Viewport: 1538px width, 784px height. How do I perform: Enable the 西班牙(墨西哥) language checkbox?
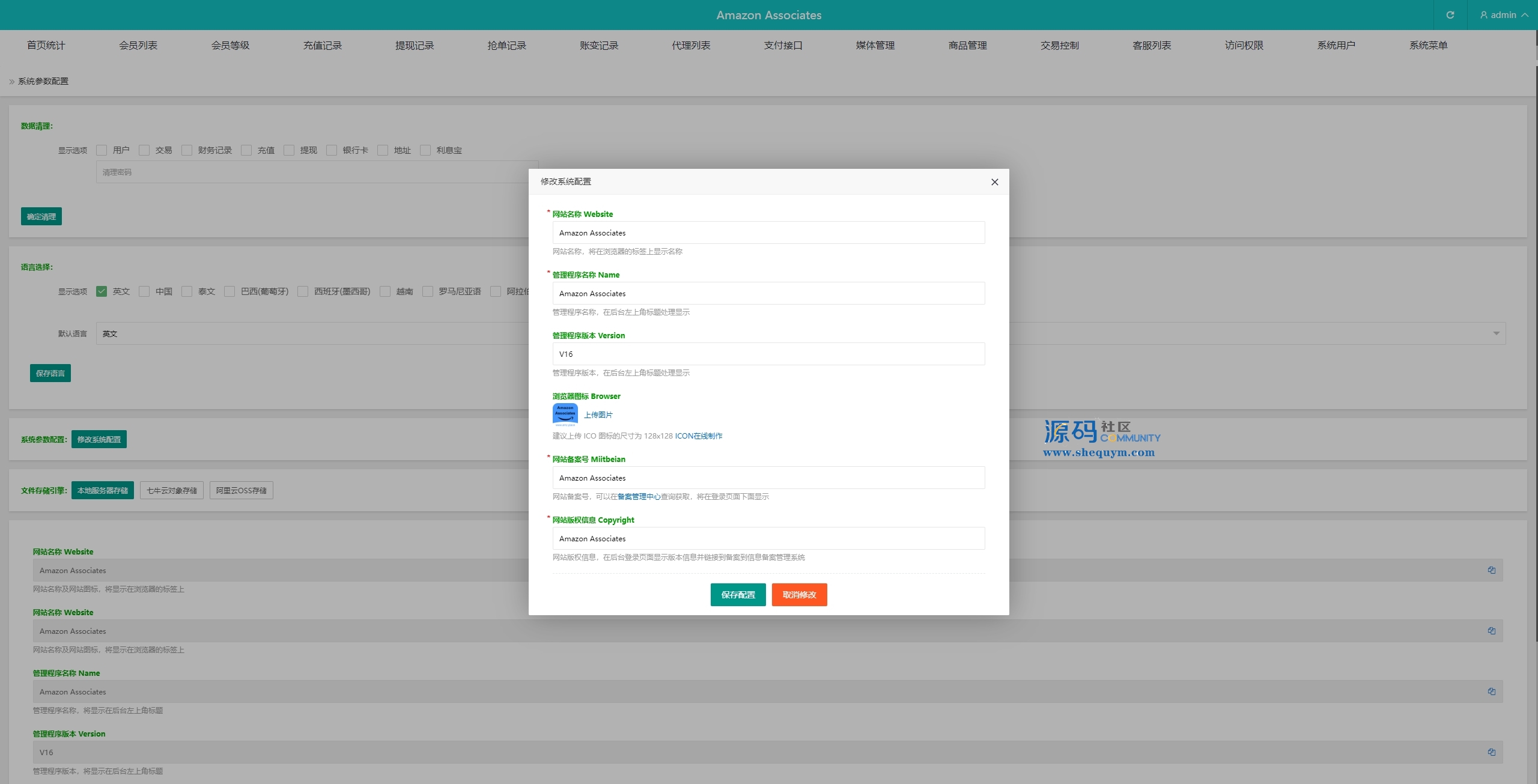[x=303, y=291]
